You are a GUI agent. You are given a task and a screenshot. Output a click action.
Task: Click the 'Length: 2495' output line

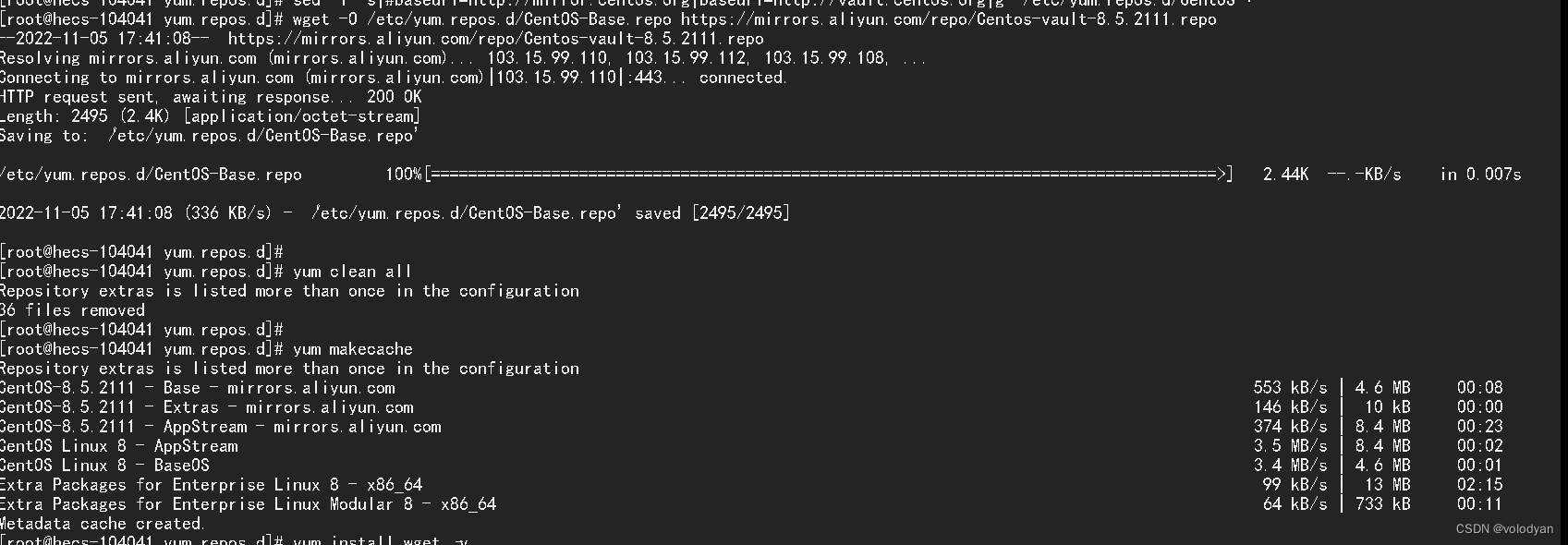pos(210,116)
